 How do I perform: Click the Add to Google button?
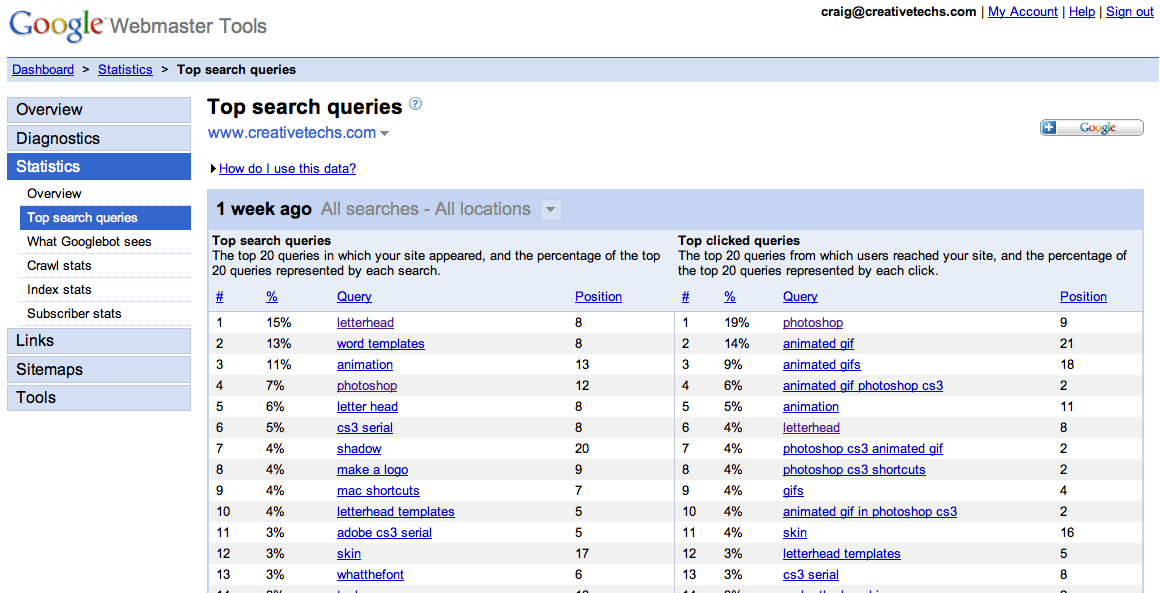click(x=1091, y=128)
